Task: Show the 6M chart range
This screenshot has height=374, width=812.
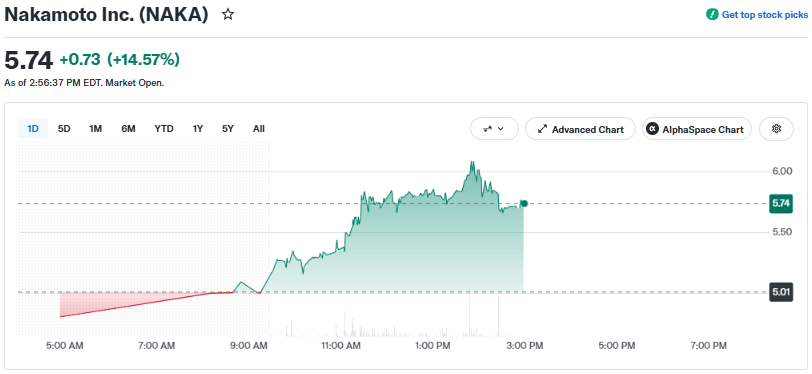Action: [x=128, y=129]
